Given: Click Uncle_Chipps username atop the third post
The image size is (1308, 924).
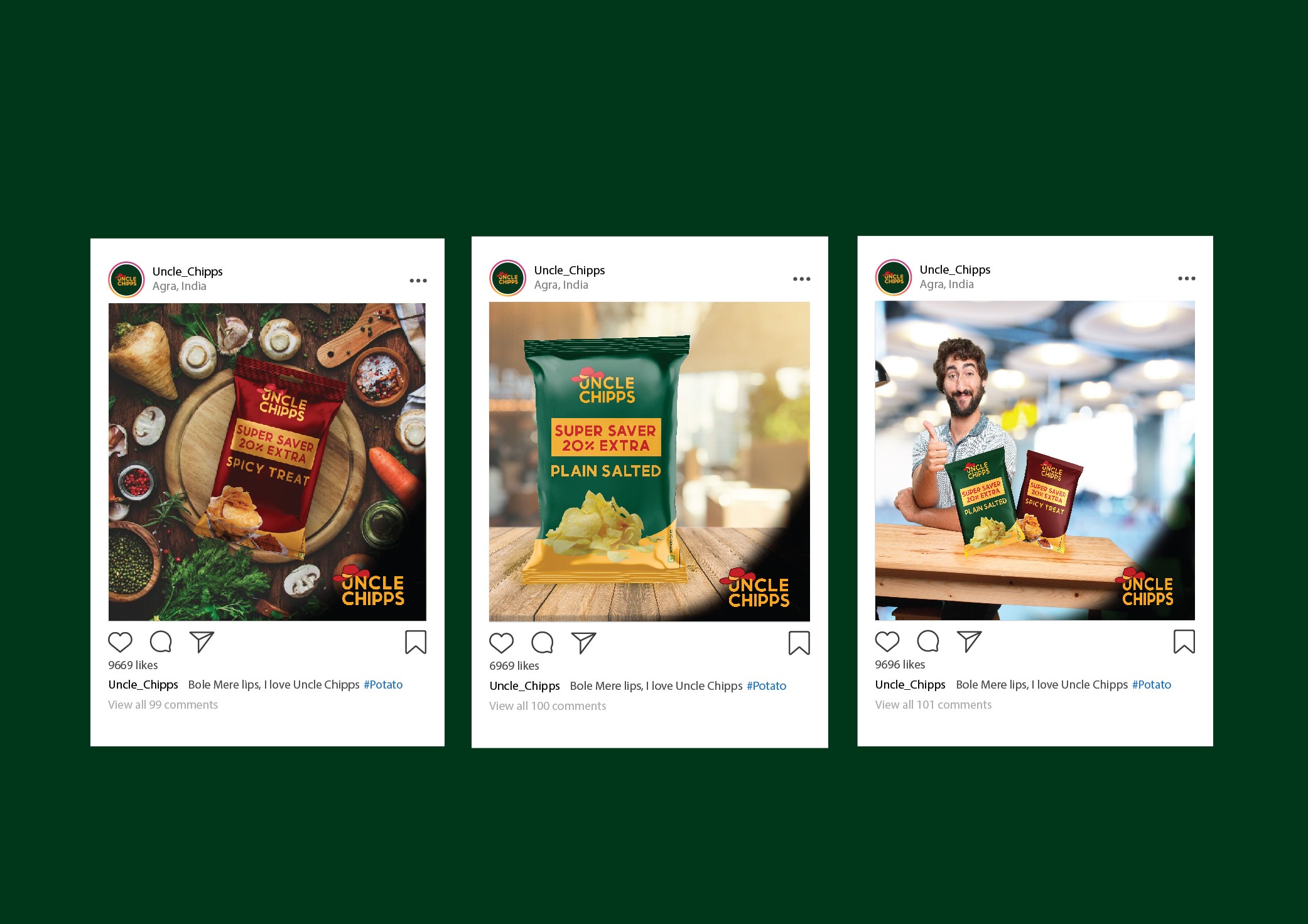Looking at the screenshot, I should (x=955, y=269).
